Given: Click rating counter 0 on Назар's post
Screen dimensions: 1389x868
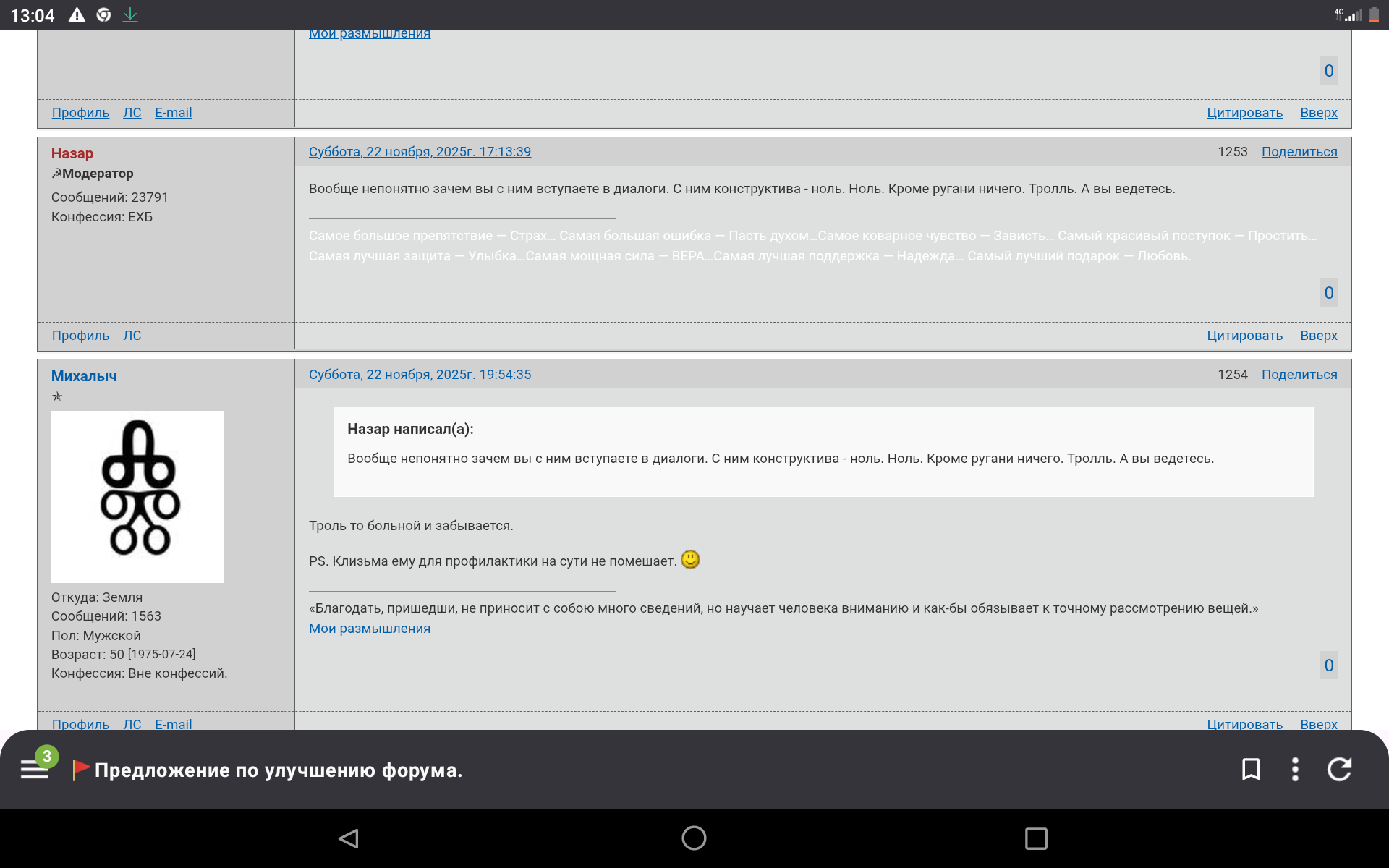Looking at the screenshot, I should 1328,293.
